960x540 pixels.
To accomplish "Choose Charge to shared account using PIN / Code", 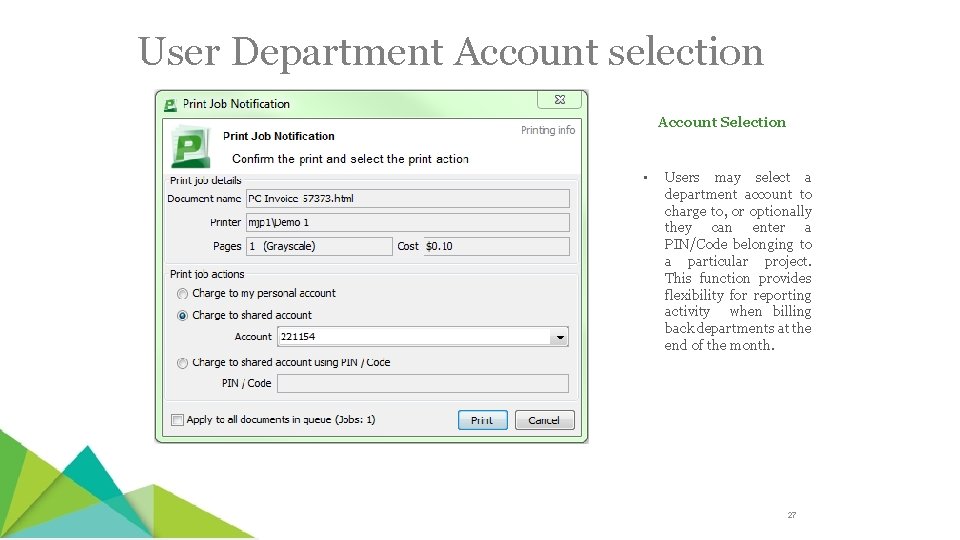I will click(x=182, y=363).
